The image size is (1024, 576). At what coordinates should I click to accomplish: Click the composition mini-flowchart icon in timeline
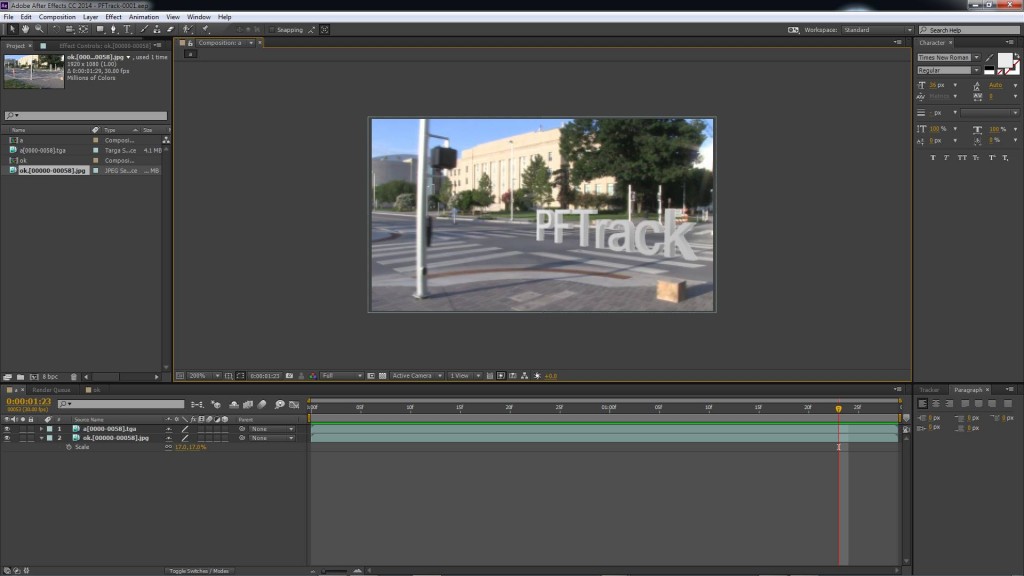pos(197,405)
